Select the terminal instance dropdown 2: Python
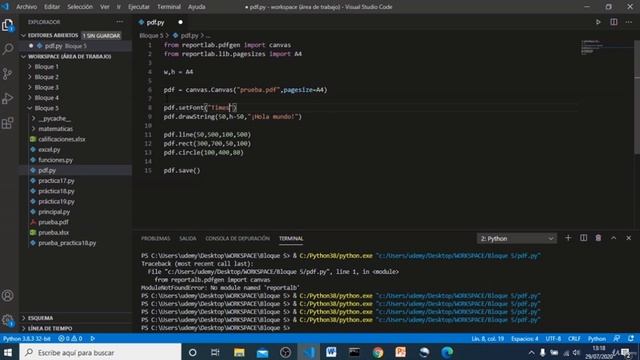640x360 pixels. [516, 238]
